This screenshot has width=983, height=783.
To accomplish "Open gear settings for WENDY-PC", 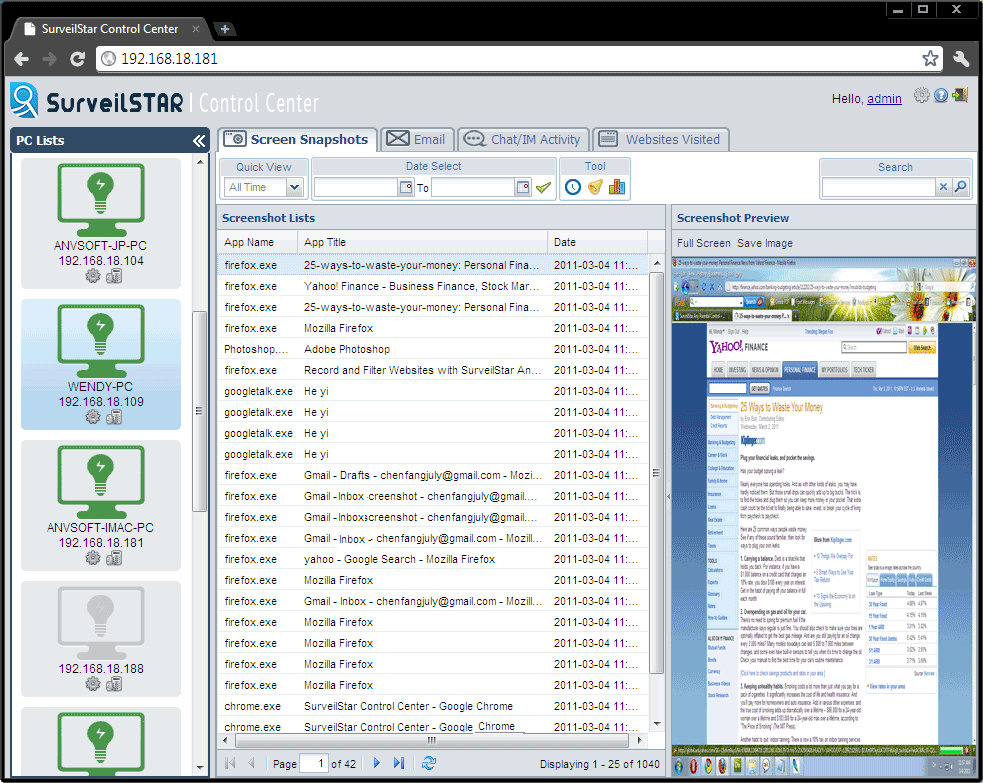I will pyautogui.click(x=93, y=417).
